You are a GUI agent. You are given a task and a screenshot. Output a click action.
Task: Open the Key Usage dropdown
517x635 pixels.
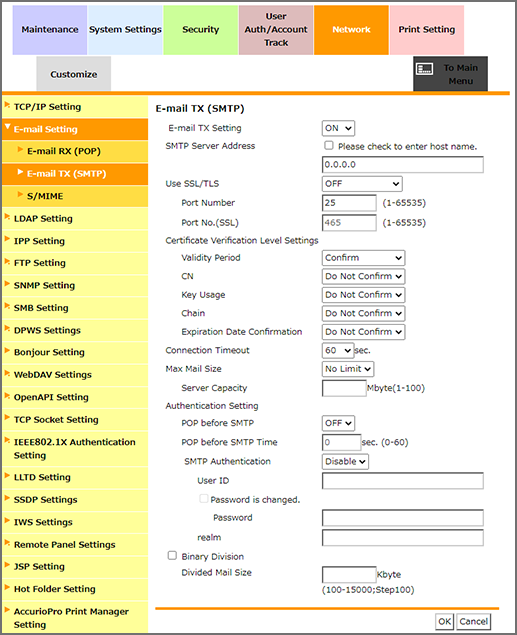(364, 295)
